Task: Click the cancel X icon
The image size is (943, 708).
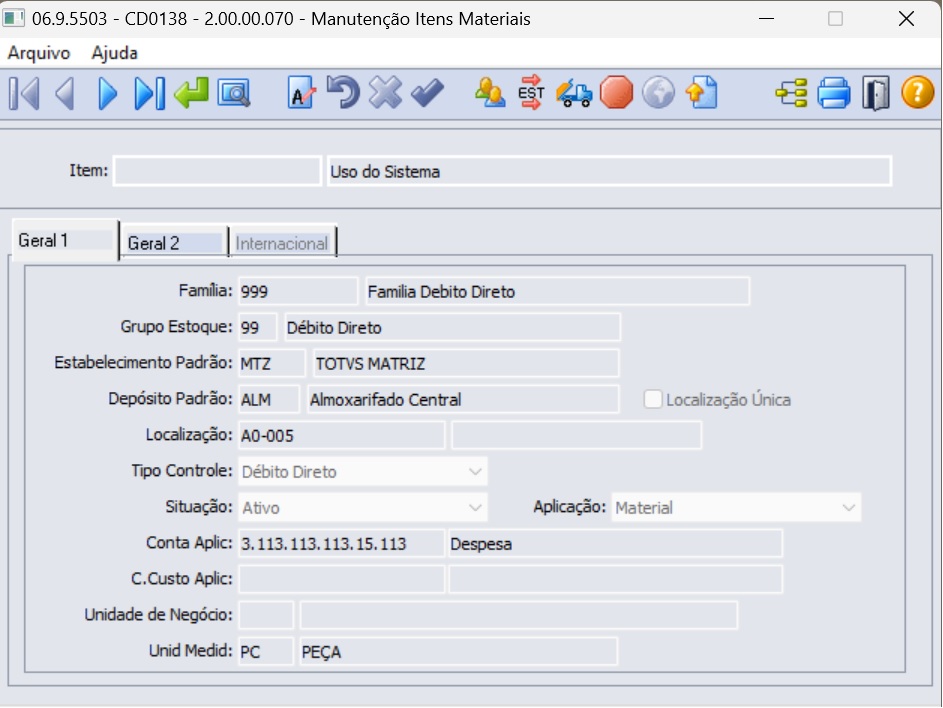Action: click(385, 93)
